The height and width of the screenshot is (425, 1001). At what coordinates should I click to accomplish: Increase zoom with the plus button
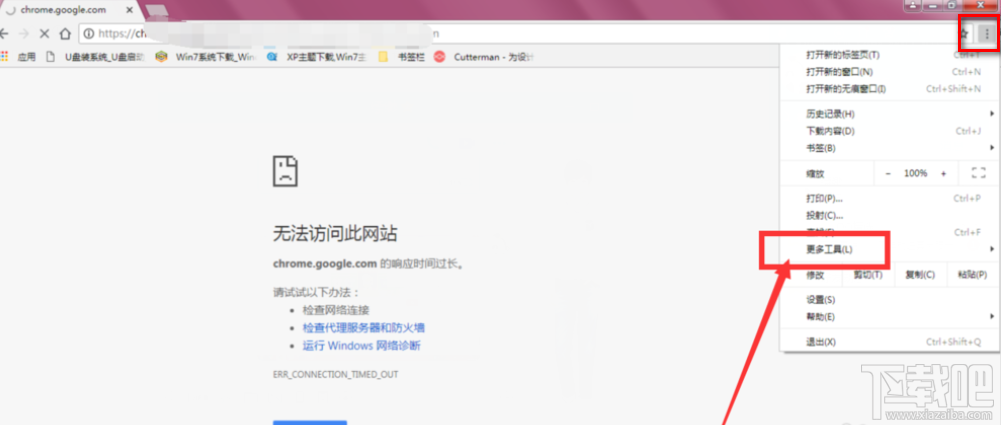click(x=943, y=173)
